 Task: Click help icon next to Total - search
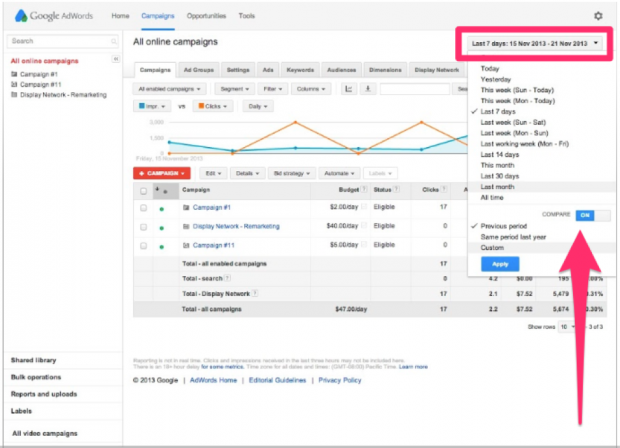click(227, 278)
